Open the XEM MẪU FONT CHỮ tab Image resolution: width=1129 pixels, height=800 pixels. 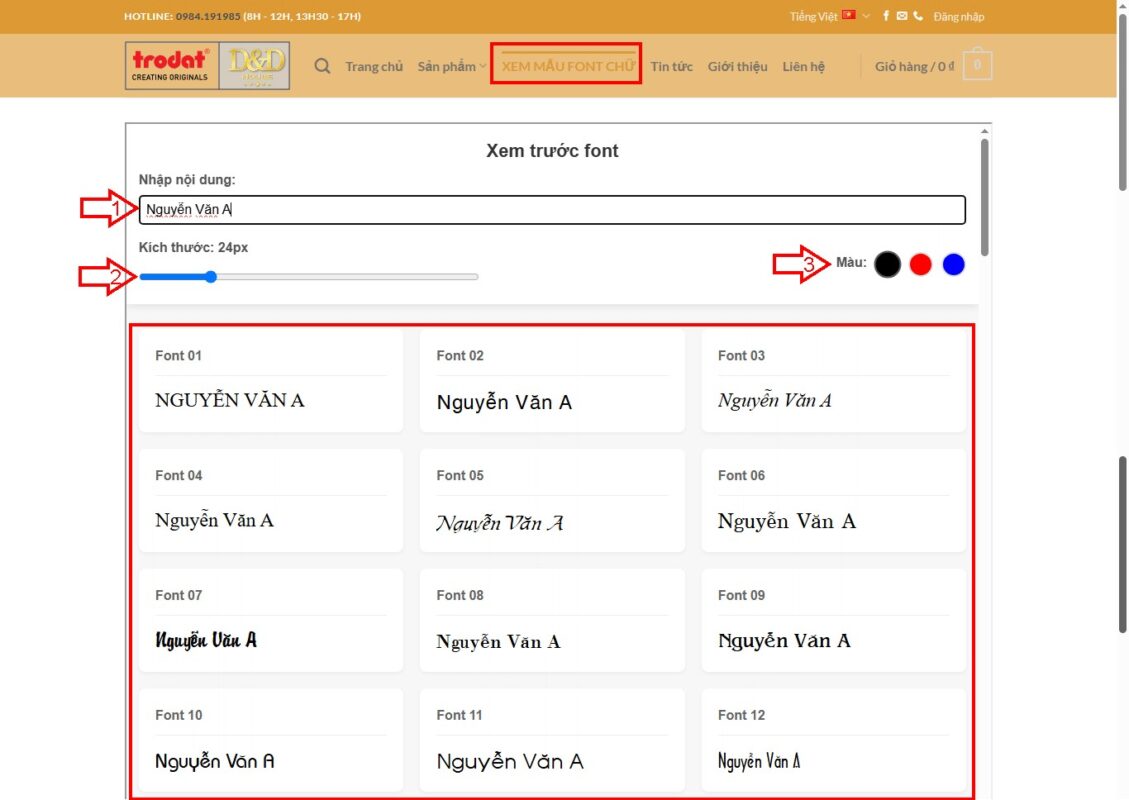(x=567, y=67)
